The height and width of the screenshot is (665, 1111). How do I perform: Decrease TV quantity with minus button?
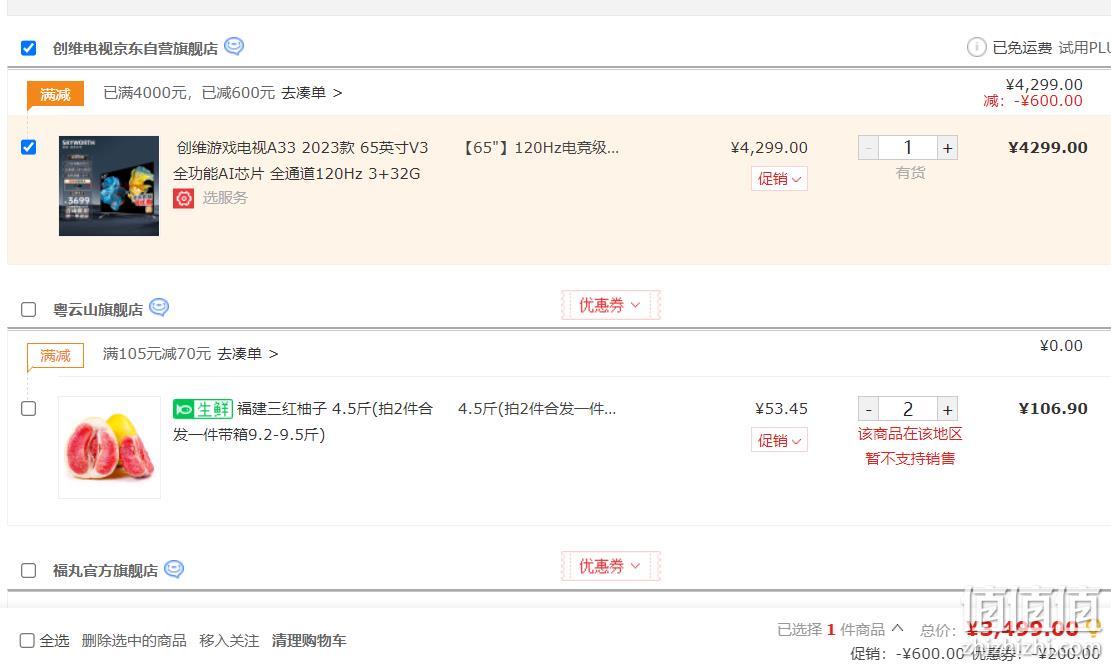(x=869, y=148)
